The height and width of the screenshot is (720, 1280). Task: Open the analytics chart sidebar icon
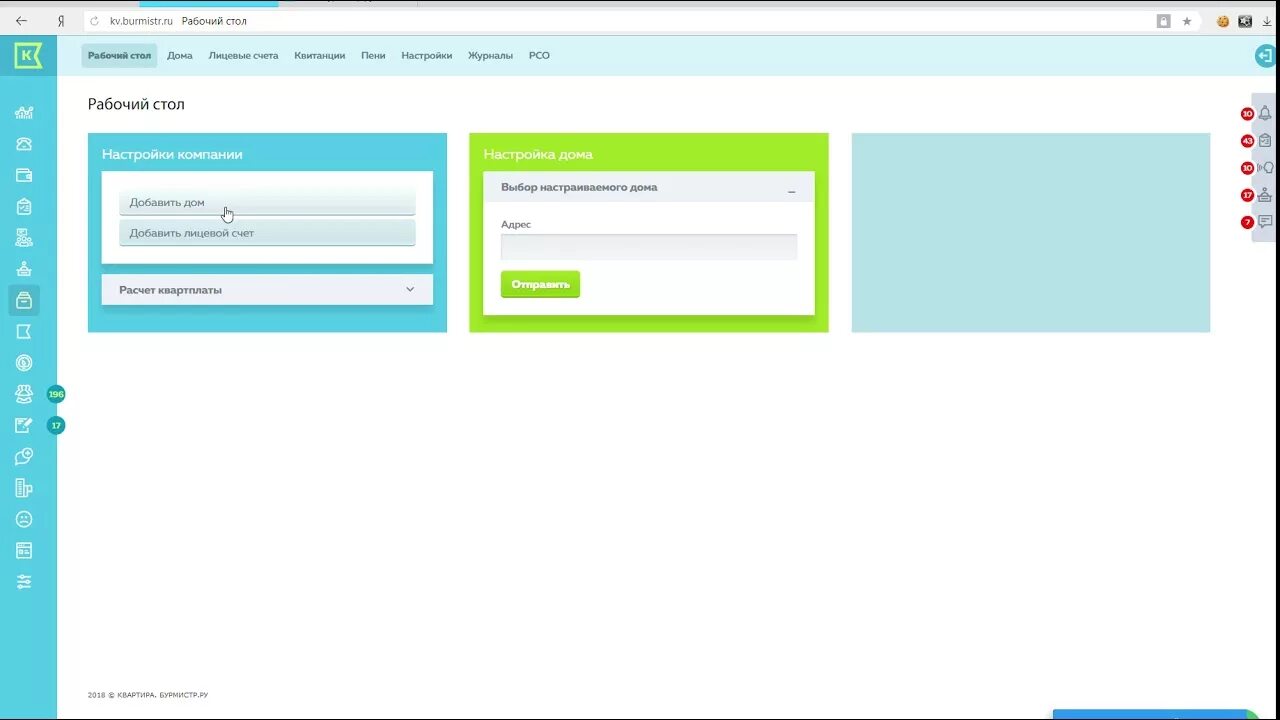(24, 113)
